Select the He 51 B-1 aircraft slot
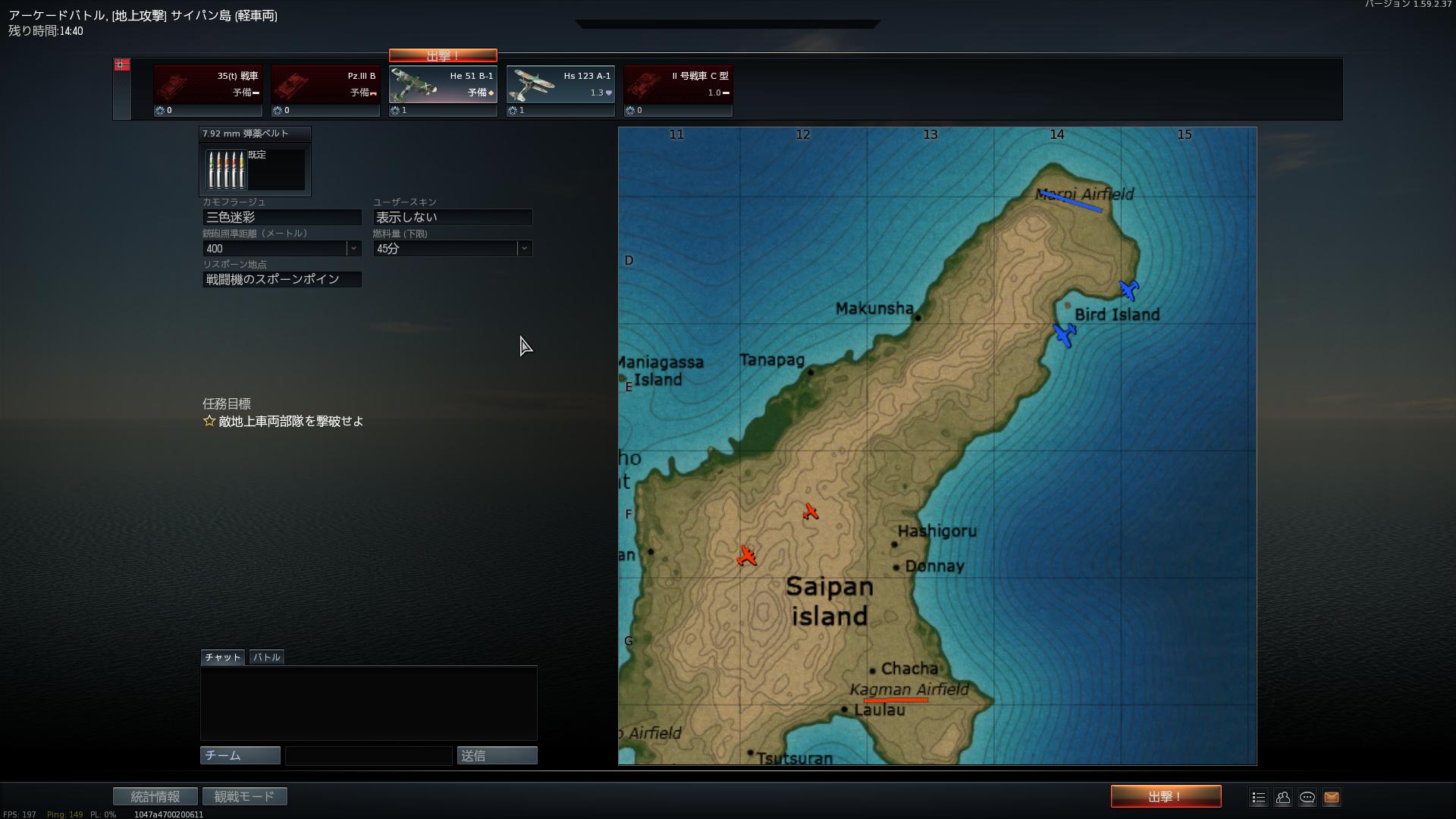 coord(443,84)
